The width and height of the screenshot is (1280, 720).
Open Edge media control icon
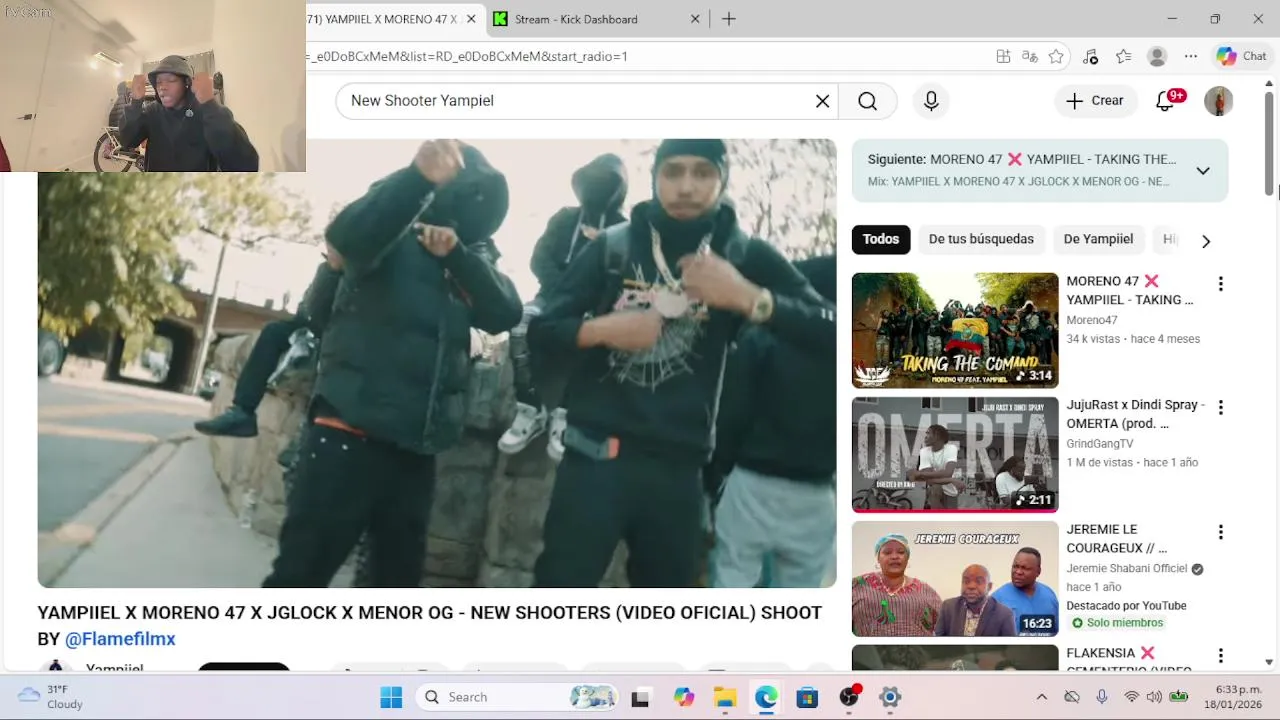(1090, 57)
